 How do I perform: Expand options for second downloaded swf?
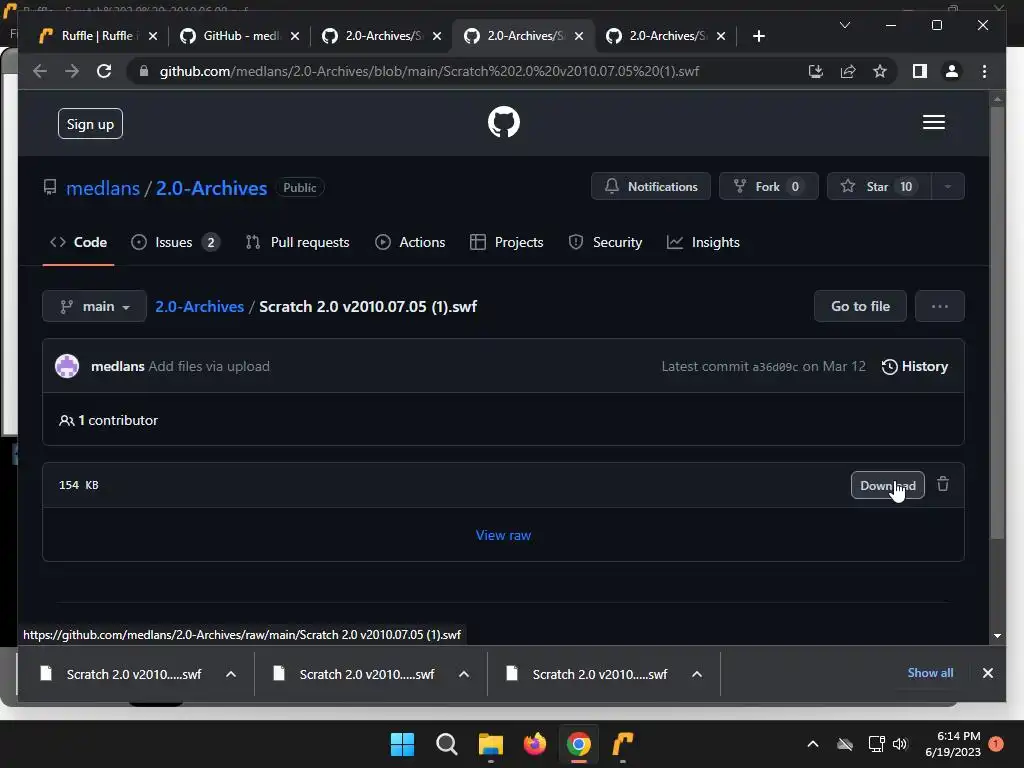coord(464,674)
